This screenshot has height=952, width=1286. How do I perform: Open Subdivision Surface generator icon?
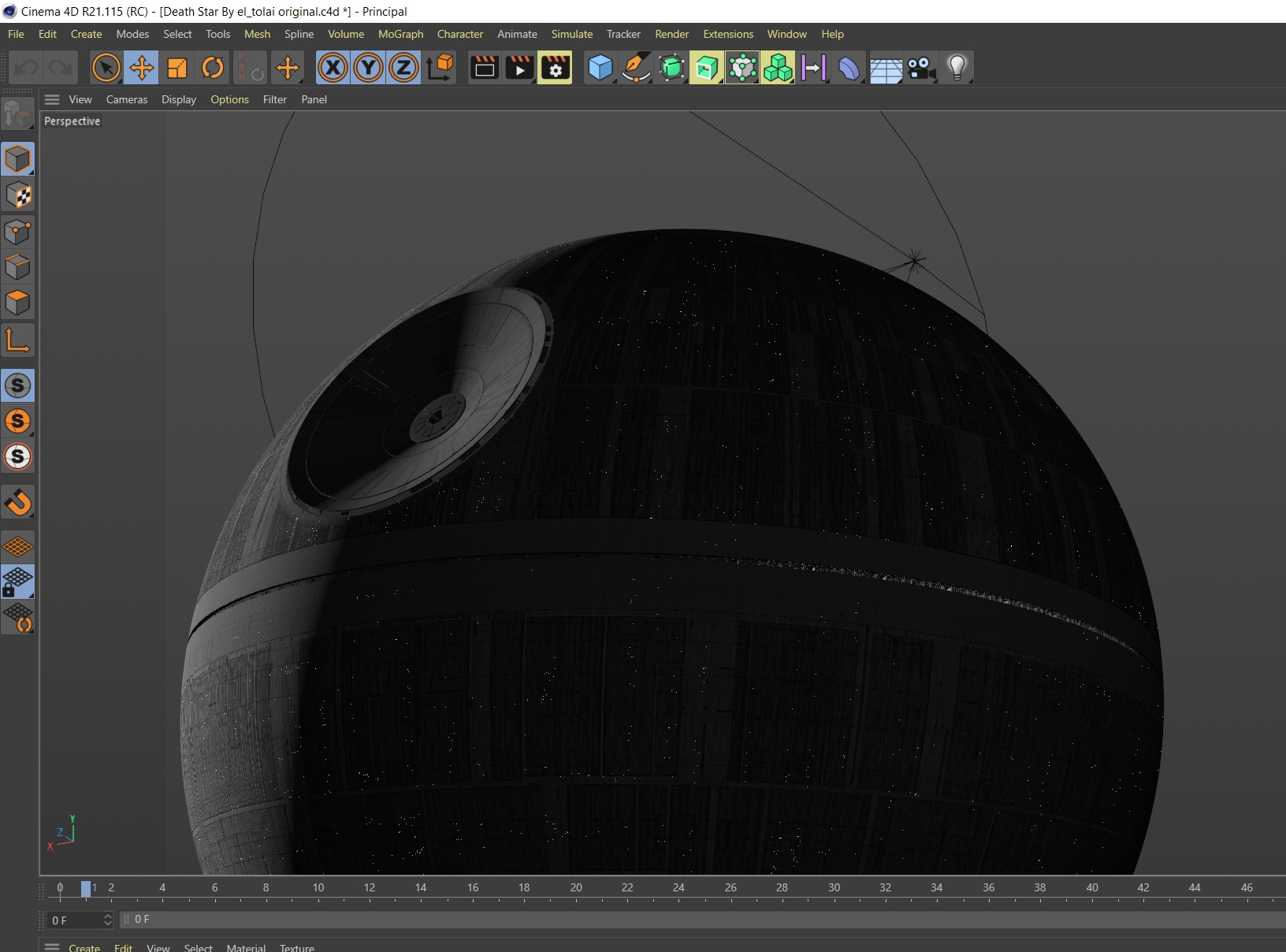point(671,68)
